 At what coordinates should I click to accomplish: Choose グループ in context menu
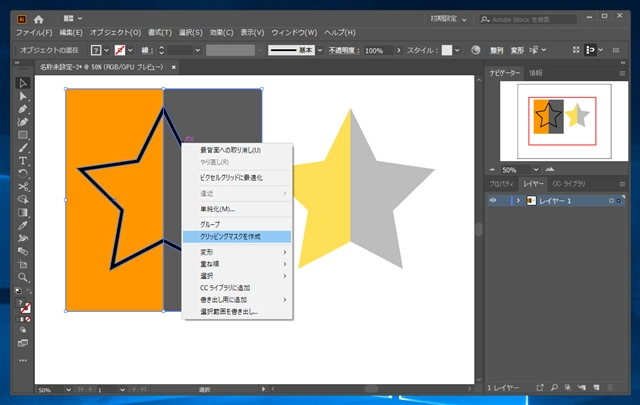pos(237,224)
